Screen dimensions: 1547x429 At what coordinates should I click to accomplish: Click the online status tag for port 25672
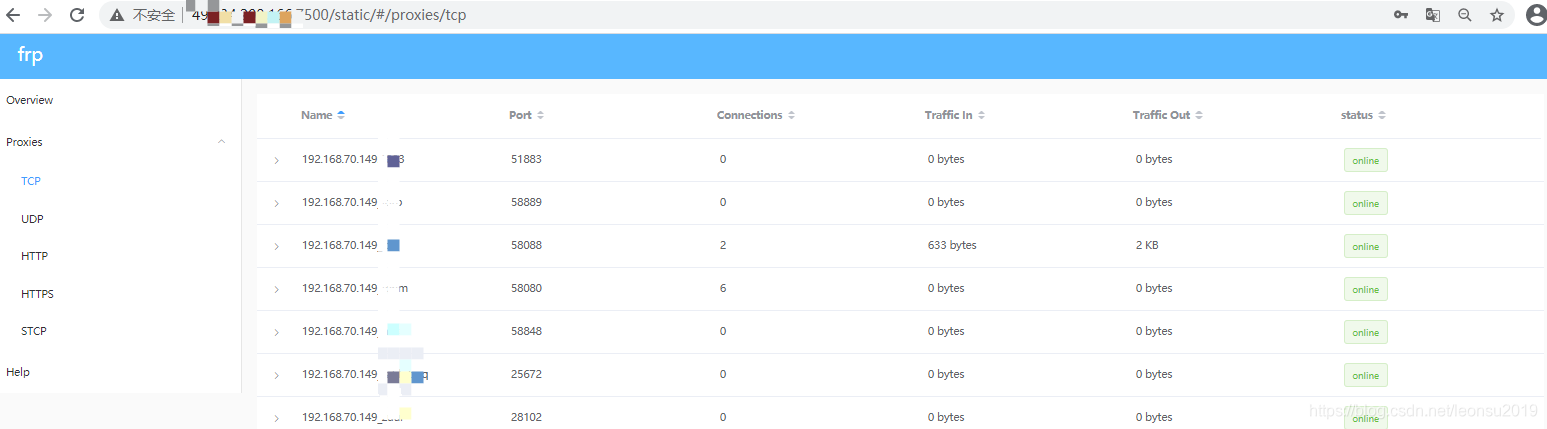(x=1365, y=375)
